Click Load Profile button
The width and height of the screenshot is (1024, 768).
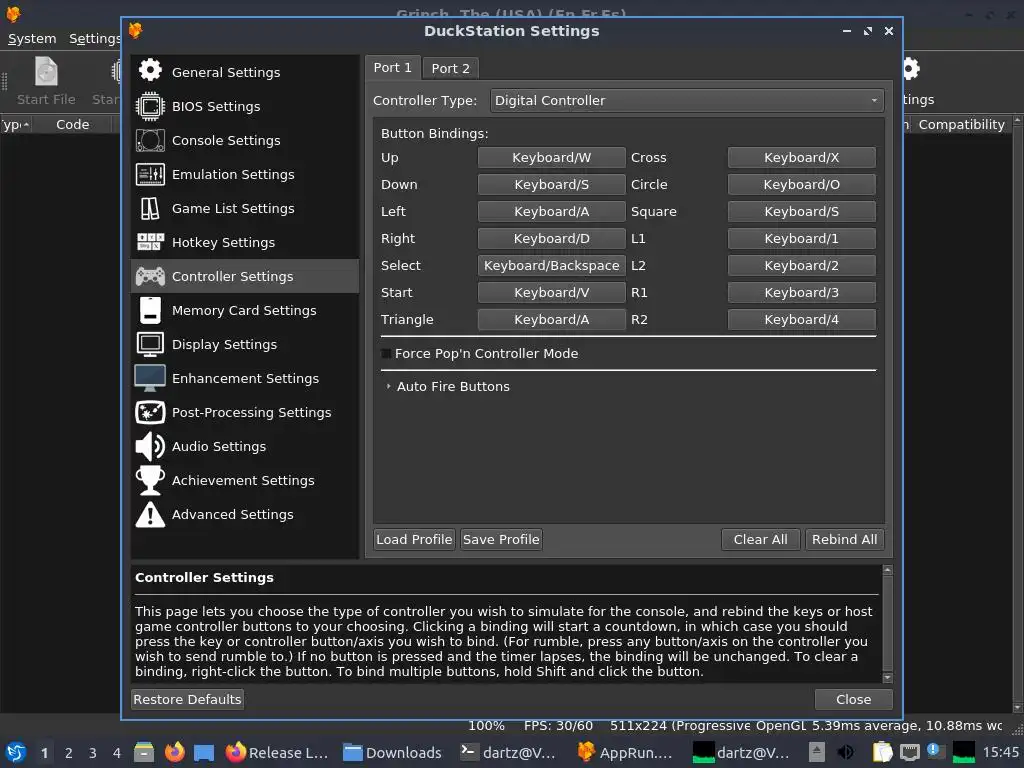(x=414, y=539)
